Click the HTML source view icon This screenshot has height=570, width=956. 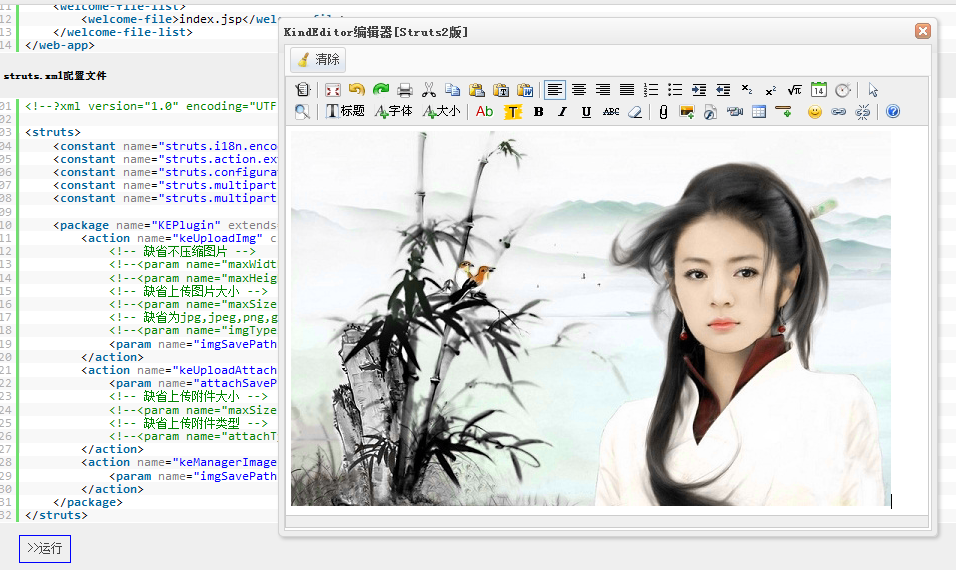pyautogui.click(x=303, y=90)
